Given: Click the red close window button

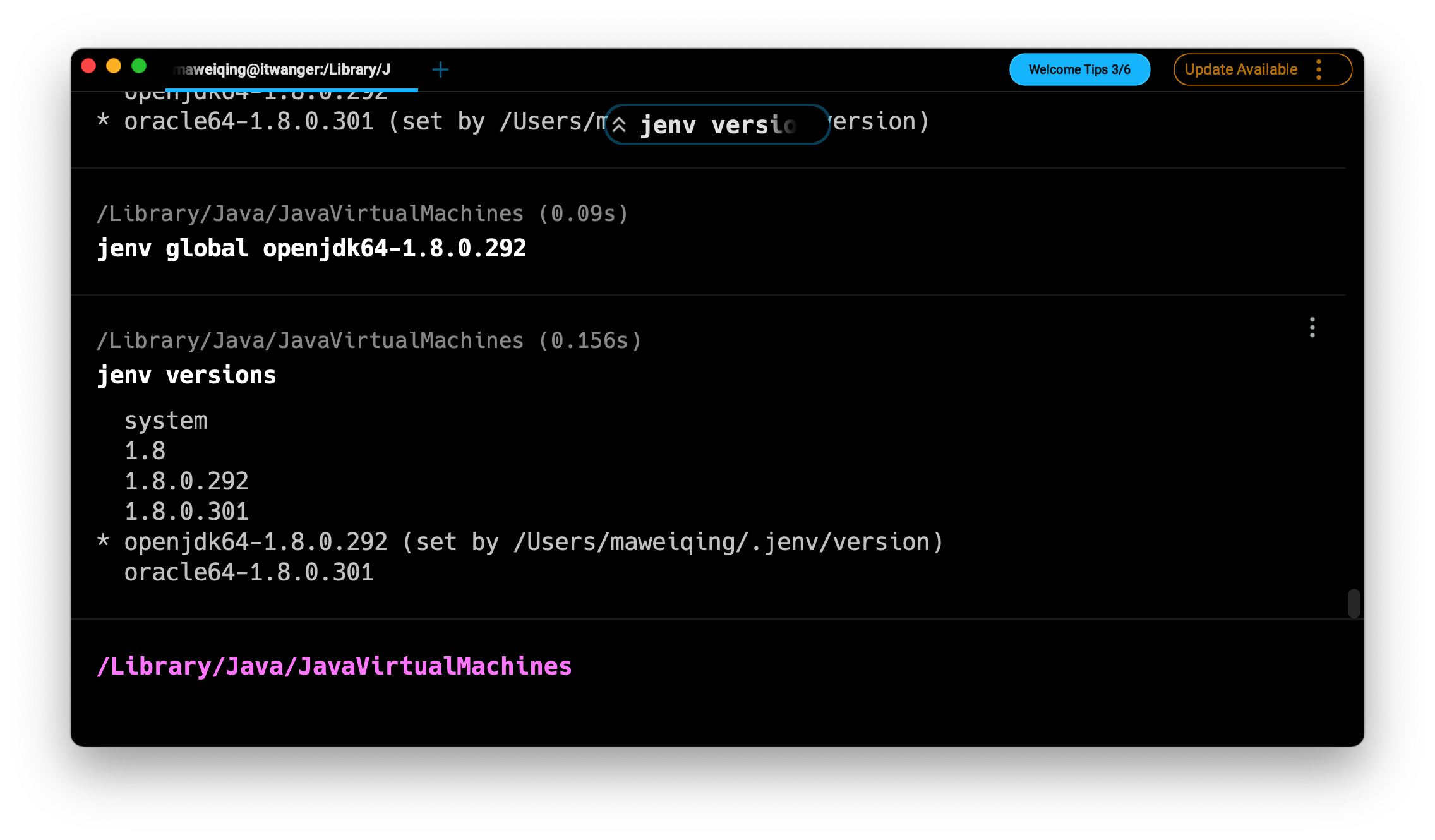Looking at the screenshot, I should (x=88, y=66).
